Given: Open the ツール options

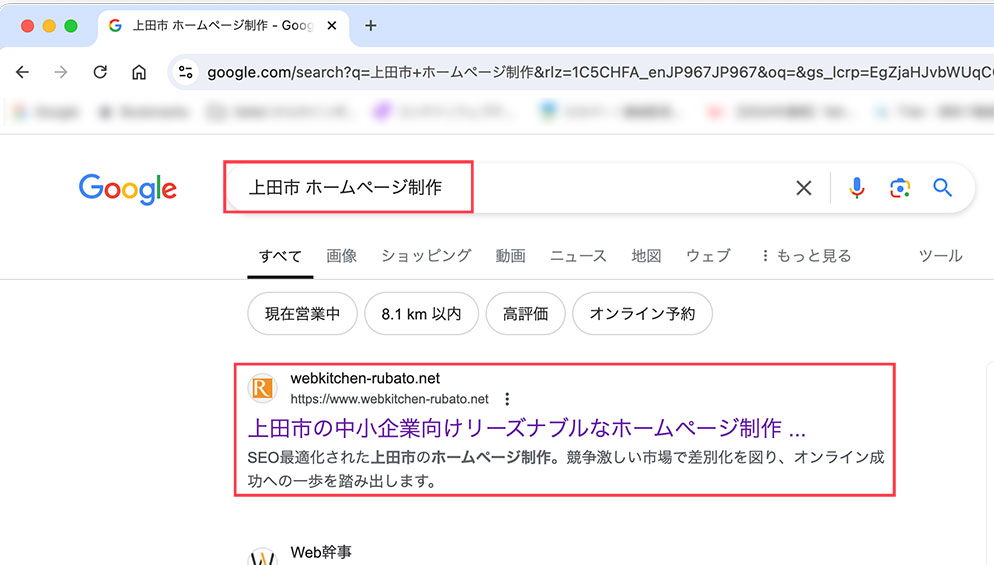Looking at the screenshot, I should pyautogui.click(x=940, y=256).
